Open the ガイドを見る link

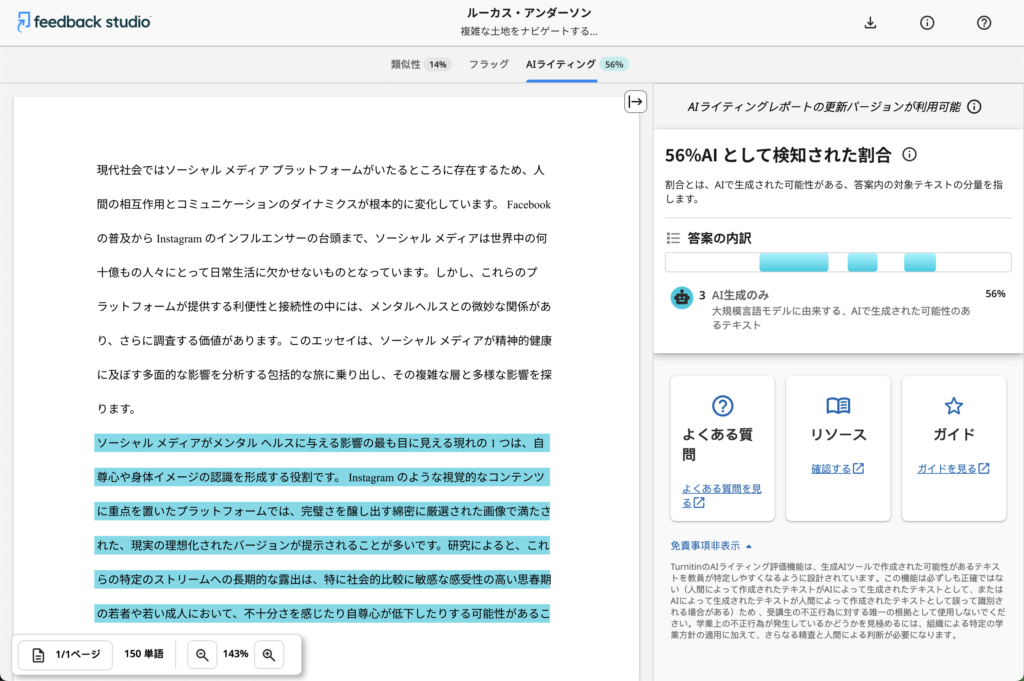point(953,469)
